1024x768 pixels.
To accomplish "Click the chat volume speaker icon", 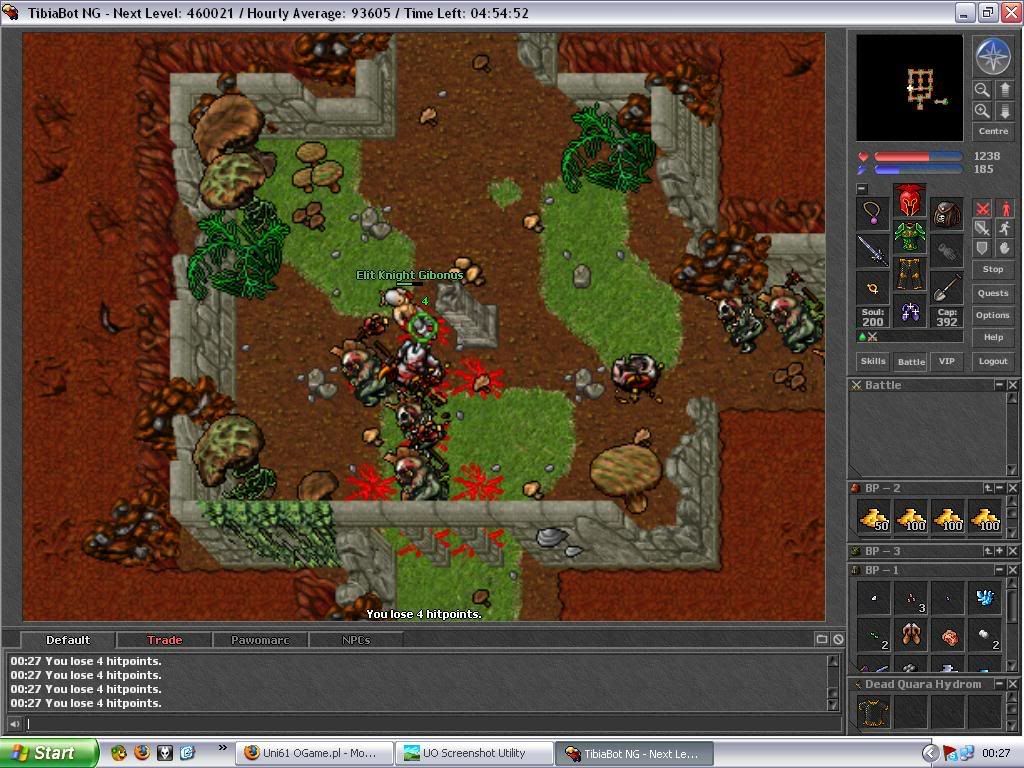I will click(14, 724).
